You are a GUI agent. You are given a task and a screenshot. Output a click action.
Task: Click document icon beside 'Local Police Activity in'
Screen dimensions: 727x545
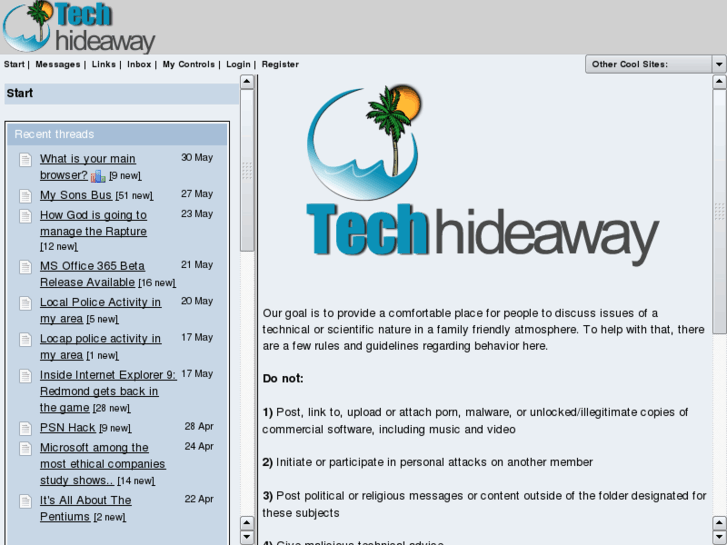pyautogui.click(x=26, y=303)
